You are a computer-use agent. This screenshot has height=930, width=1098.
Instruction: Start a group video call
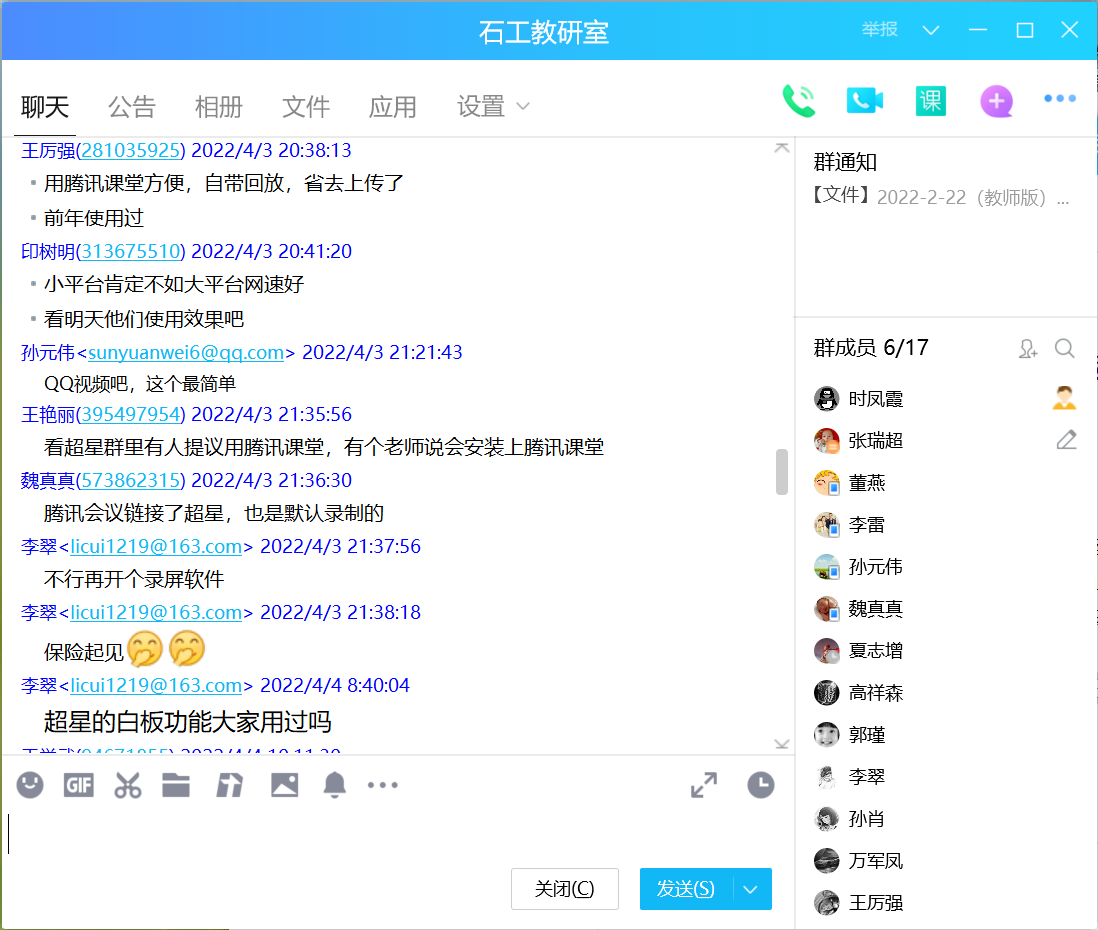pos(865,101)
